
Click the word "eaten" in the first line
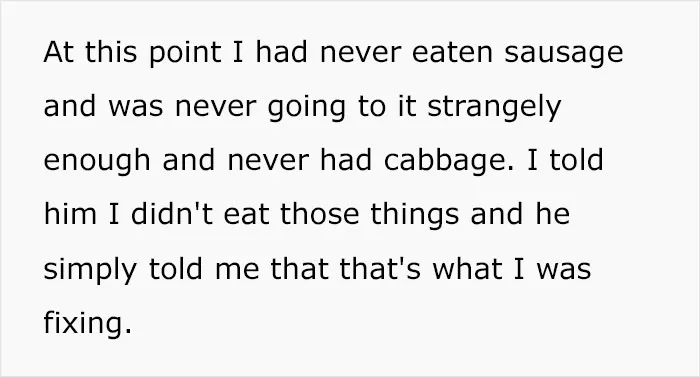pos(452,52)
